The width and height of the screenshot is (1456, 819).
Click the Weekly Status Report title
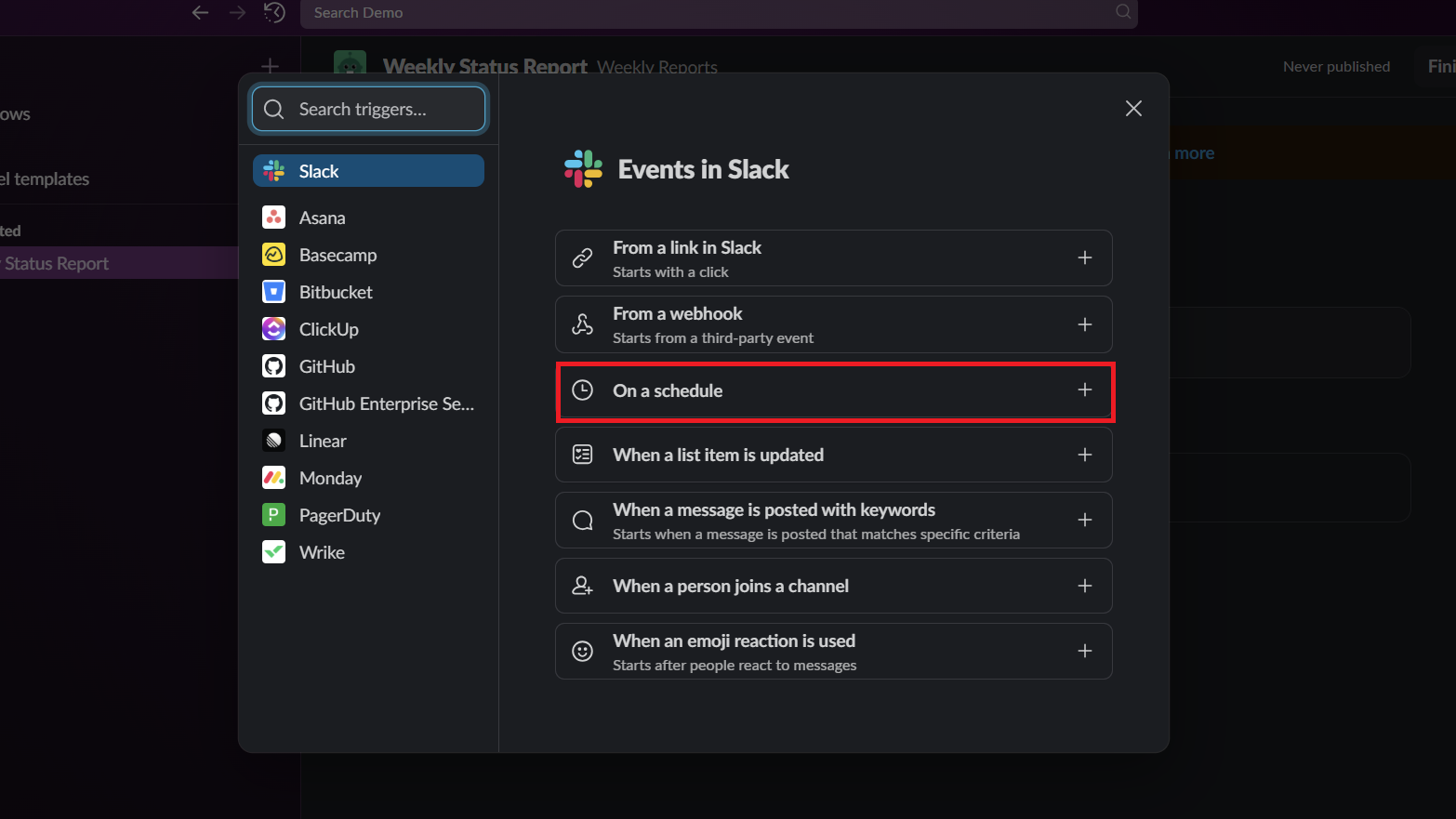click(x=485, y=67)
